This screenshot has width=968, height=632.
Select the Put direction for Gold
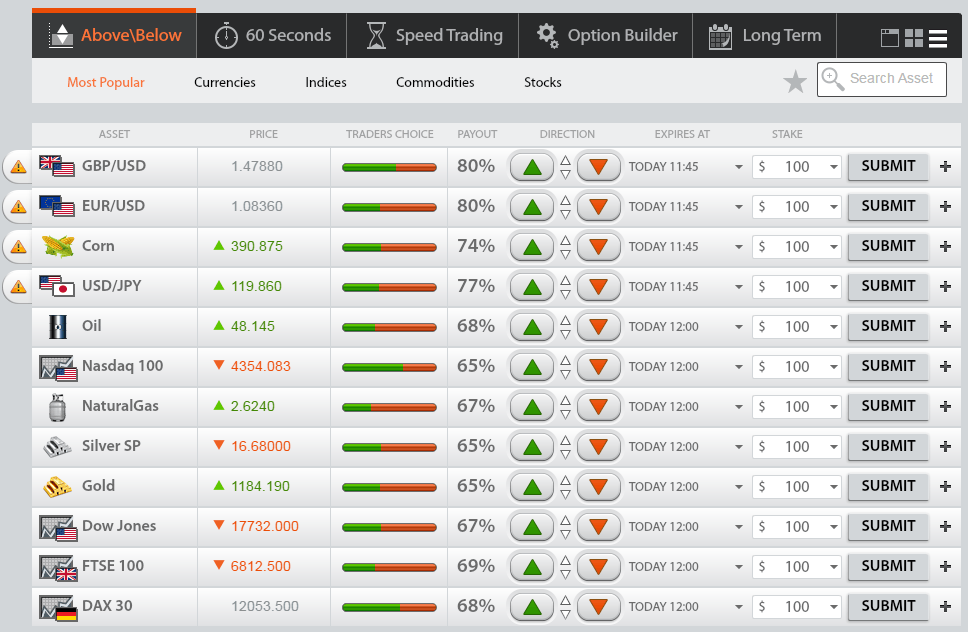click(x=598, y=486)
